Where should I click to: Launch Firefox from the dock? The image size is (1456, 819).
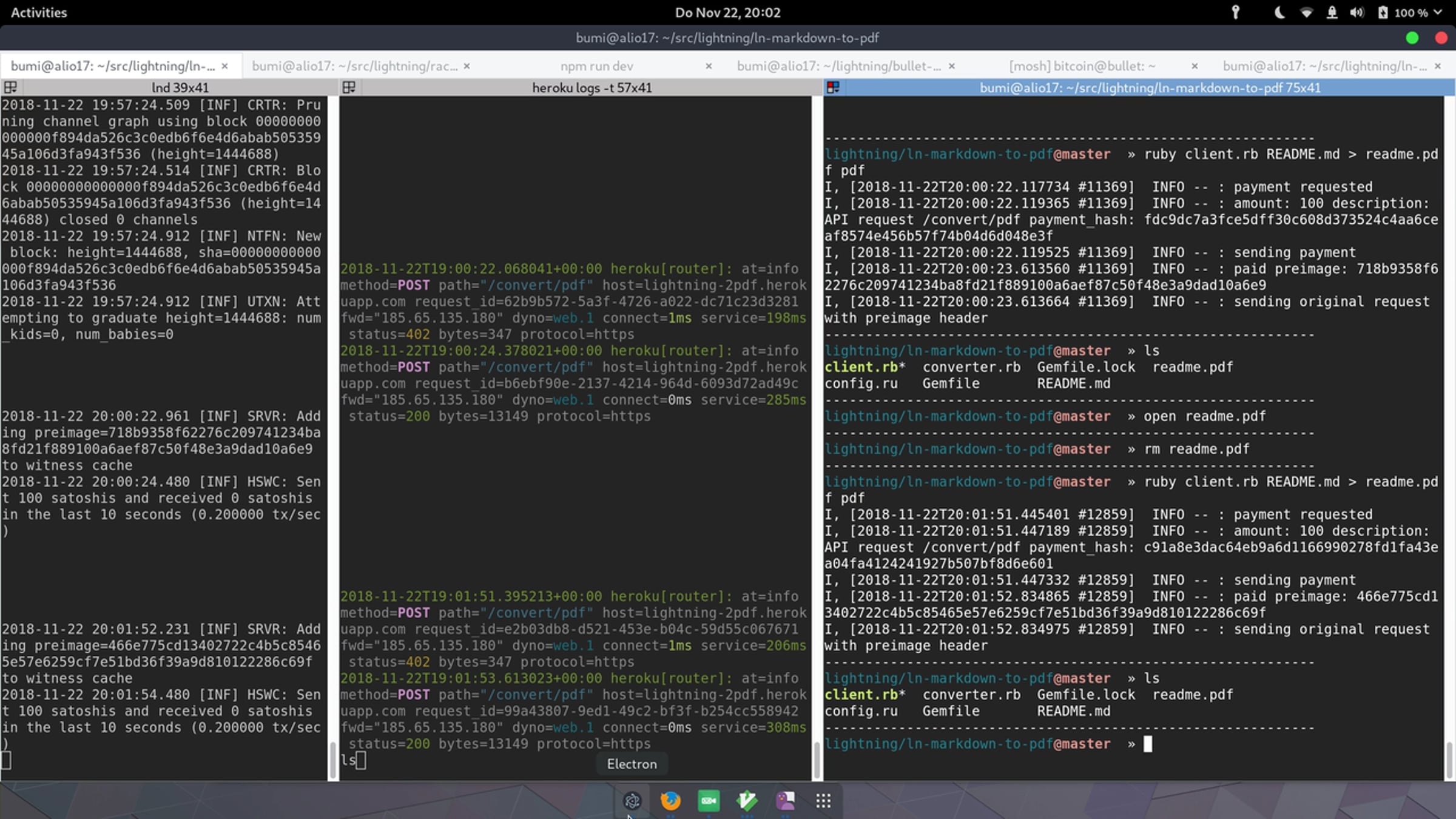click(x=670, y=801)
